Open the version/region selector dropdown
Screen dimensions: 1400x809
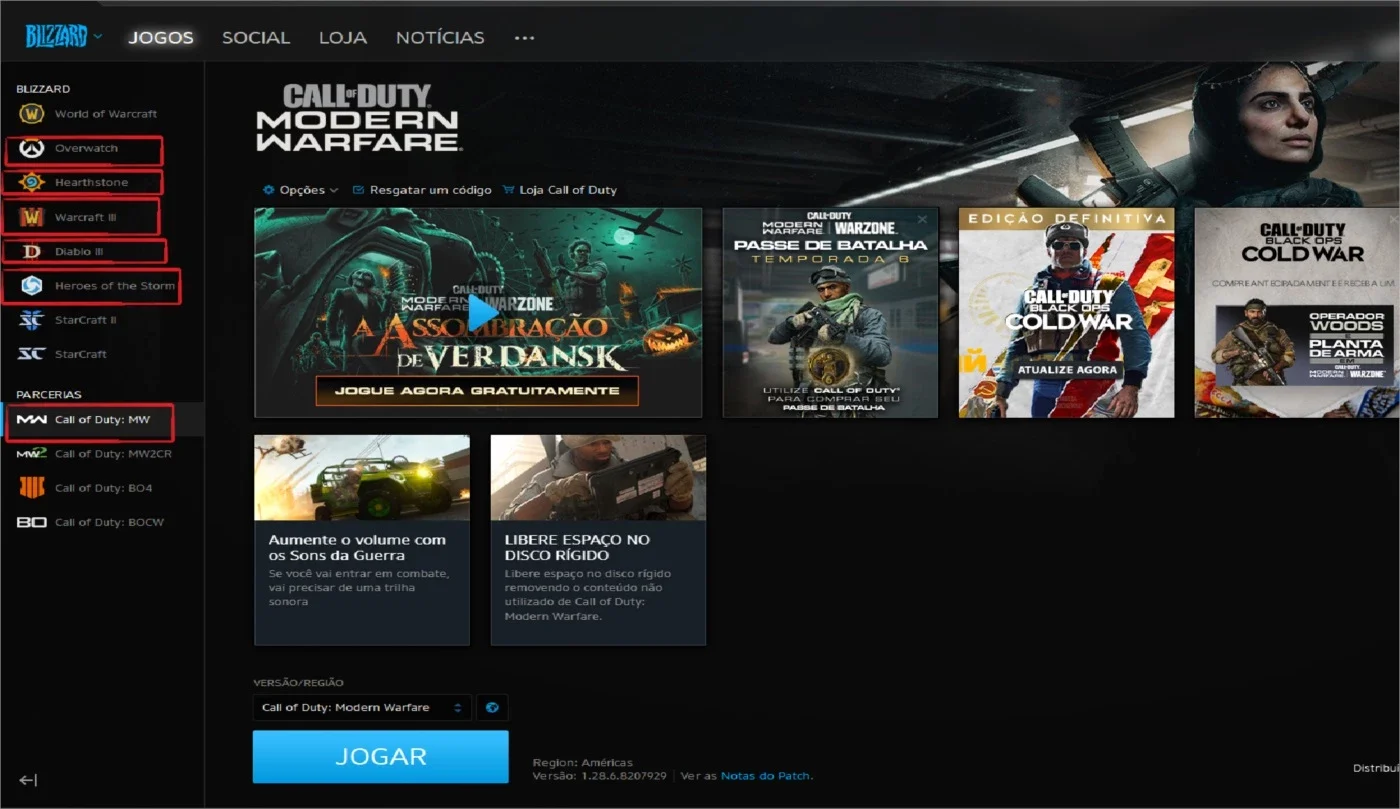coord(362,708)
